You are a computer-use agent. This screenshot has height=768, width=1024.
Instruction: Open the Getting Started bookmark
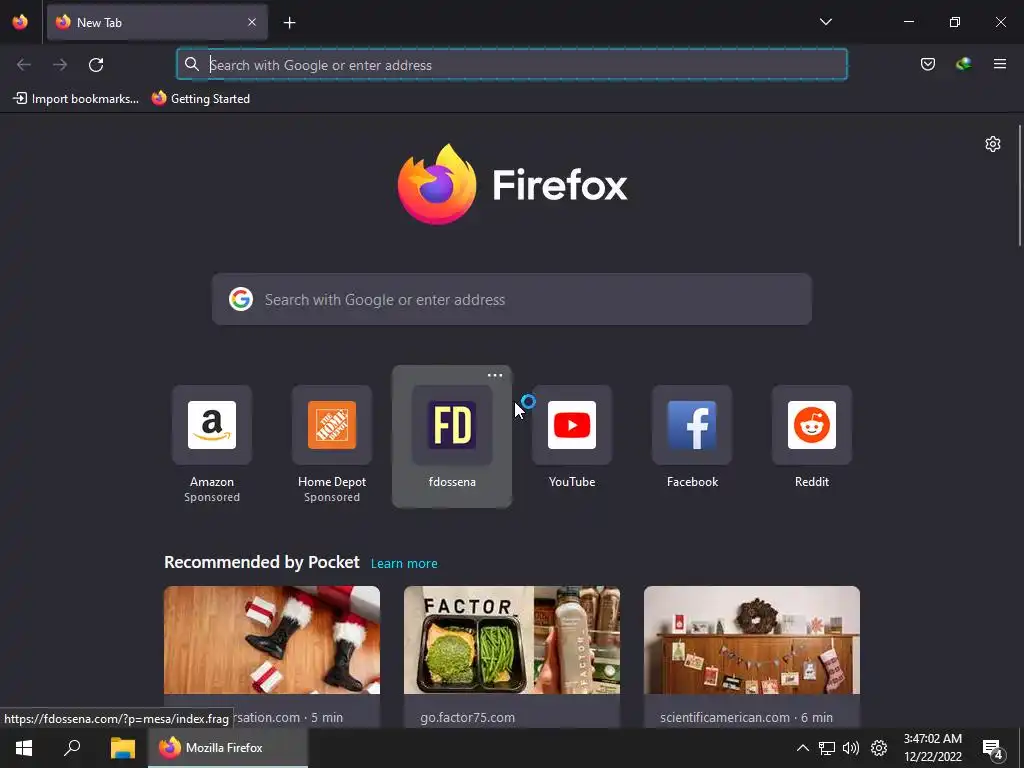(x=201, y=99)
